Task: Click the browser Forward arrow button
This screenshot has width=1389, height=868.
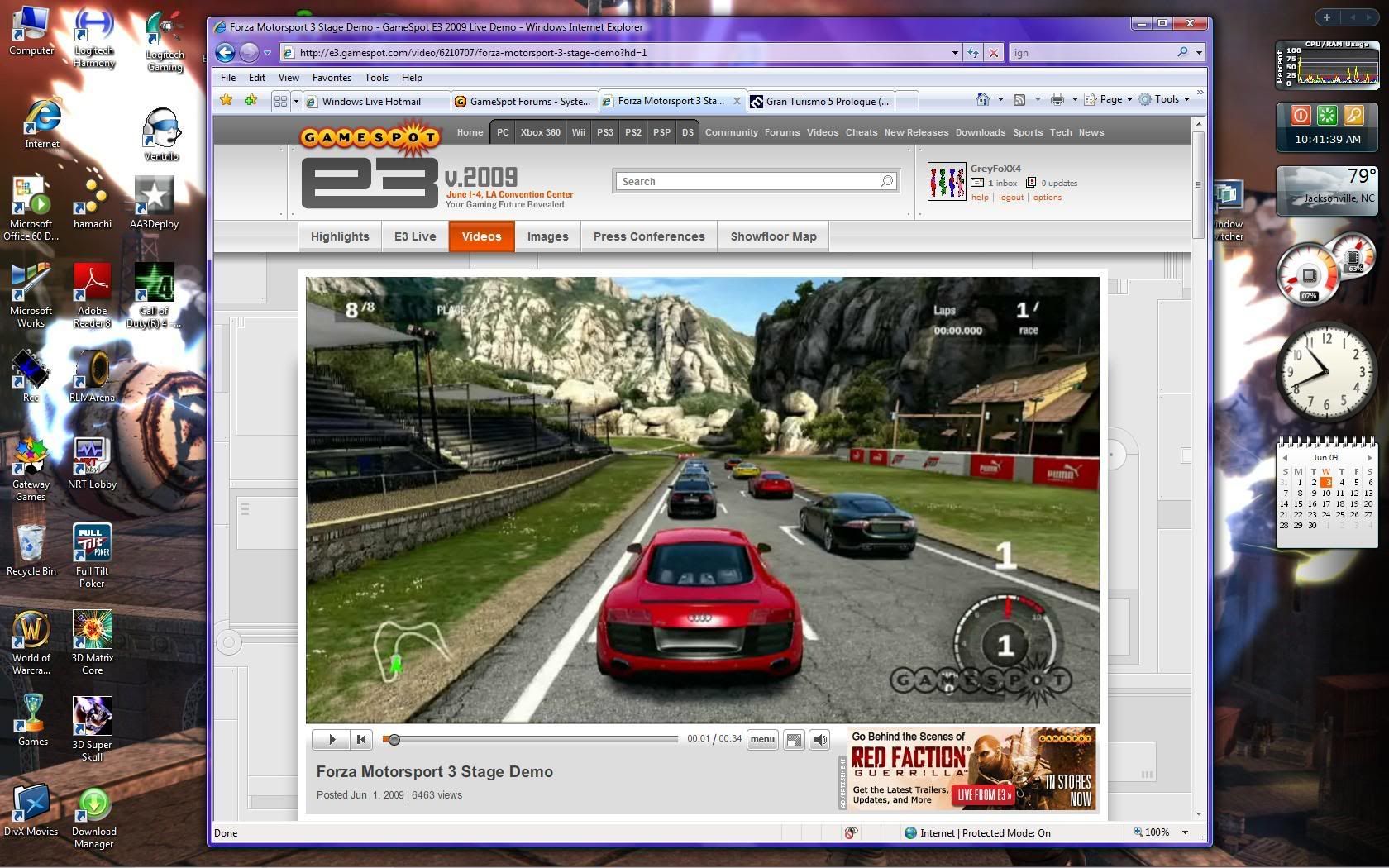Action: [x=249, y=53]
